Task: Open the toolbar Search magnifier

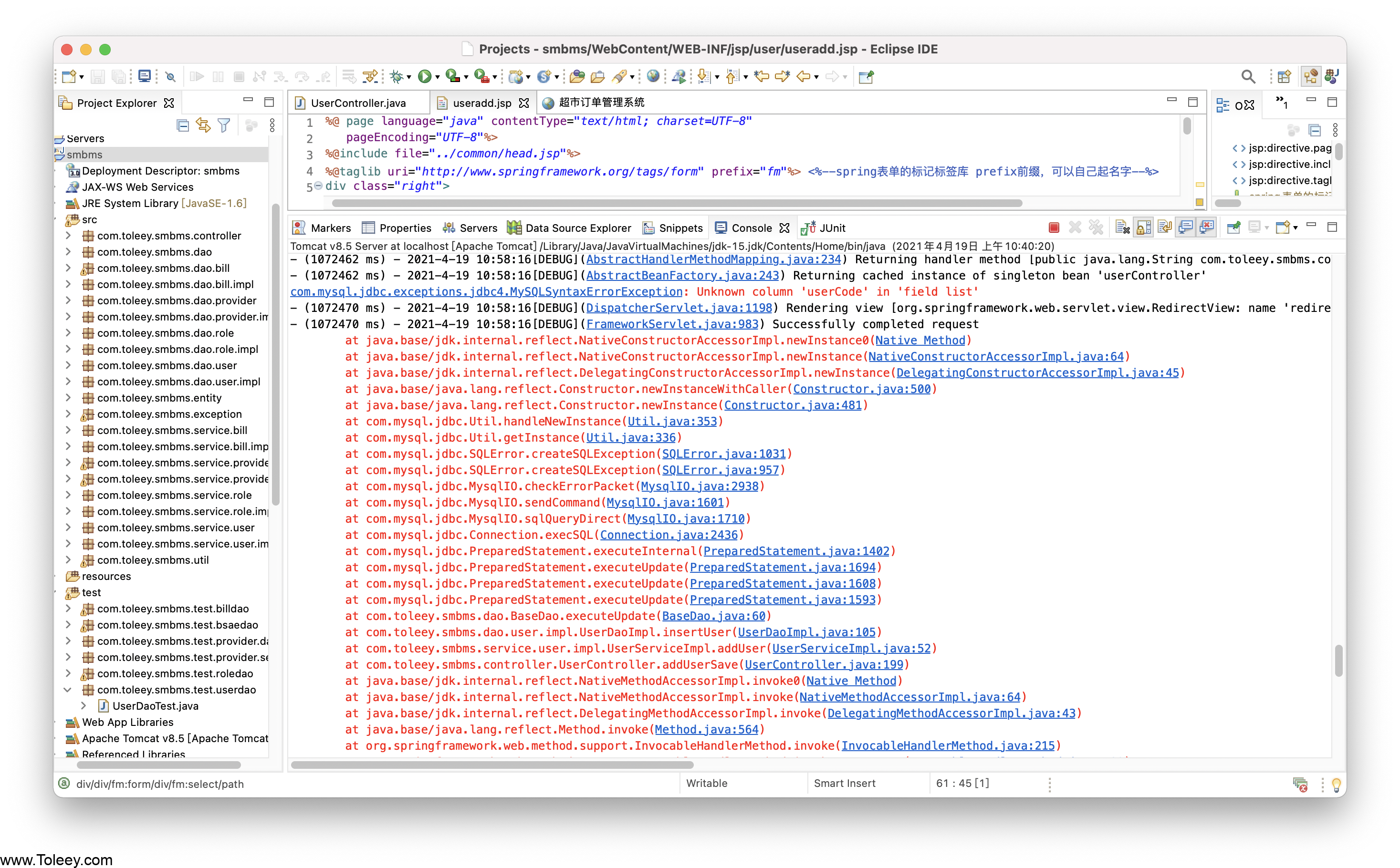Action: [x=1247, y=76]
